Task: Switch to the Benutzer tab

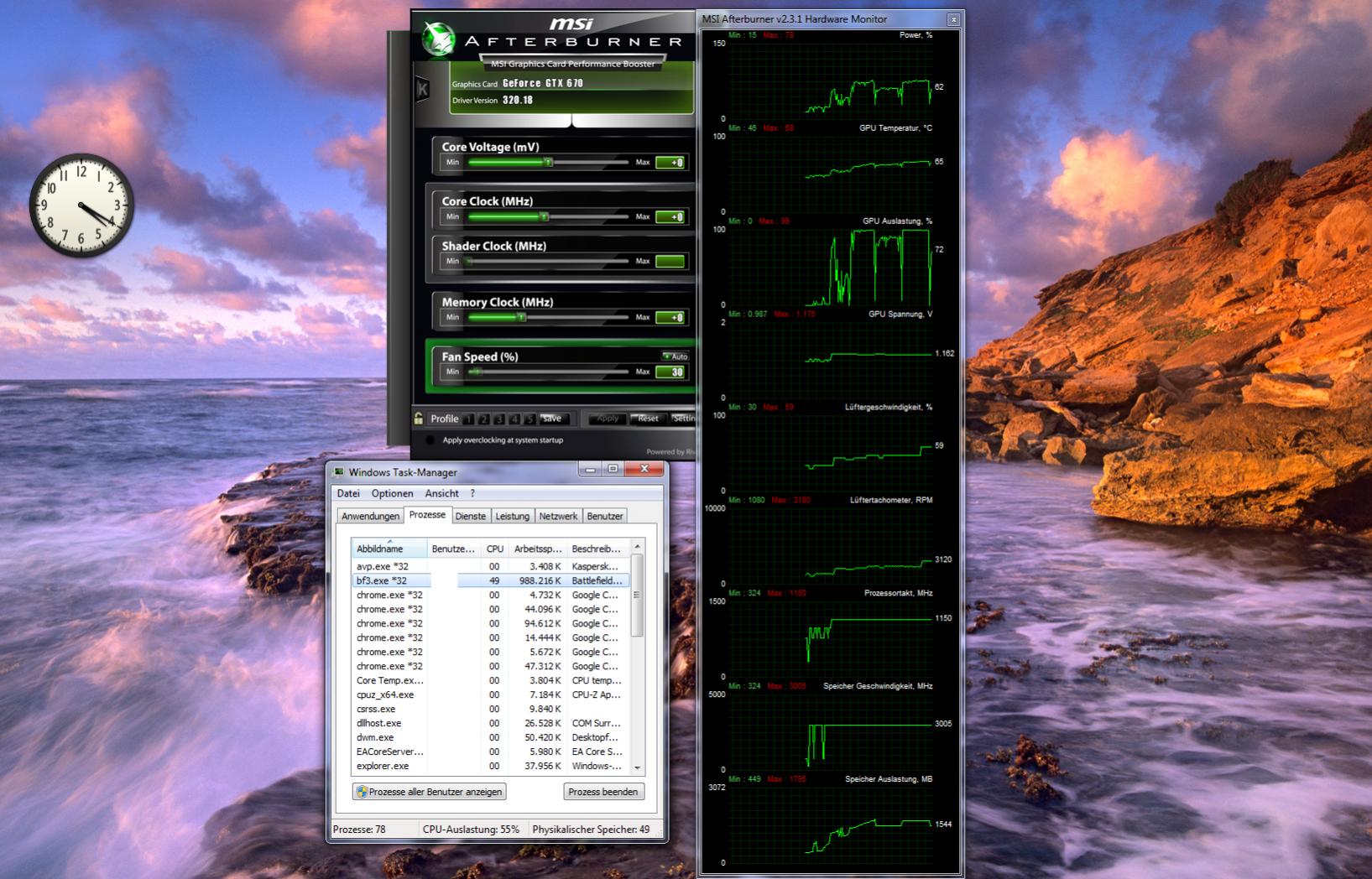Action: 605,516
